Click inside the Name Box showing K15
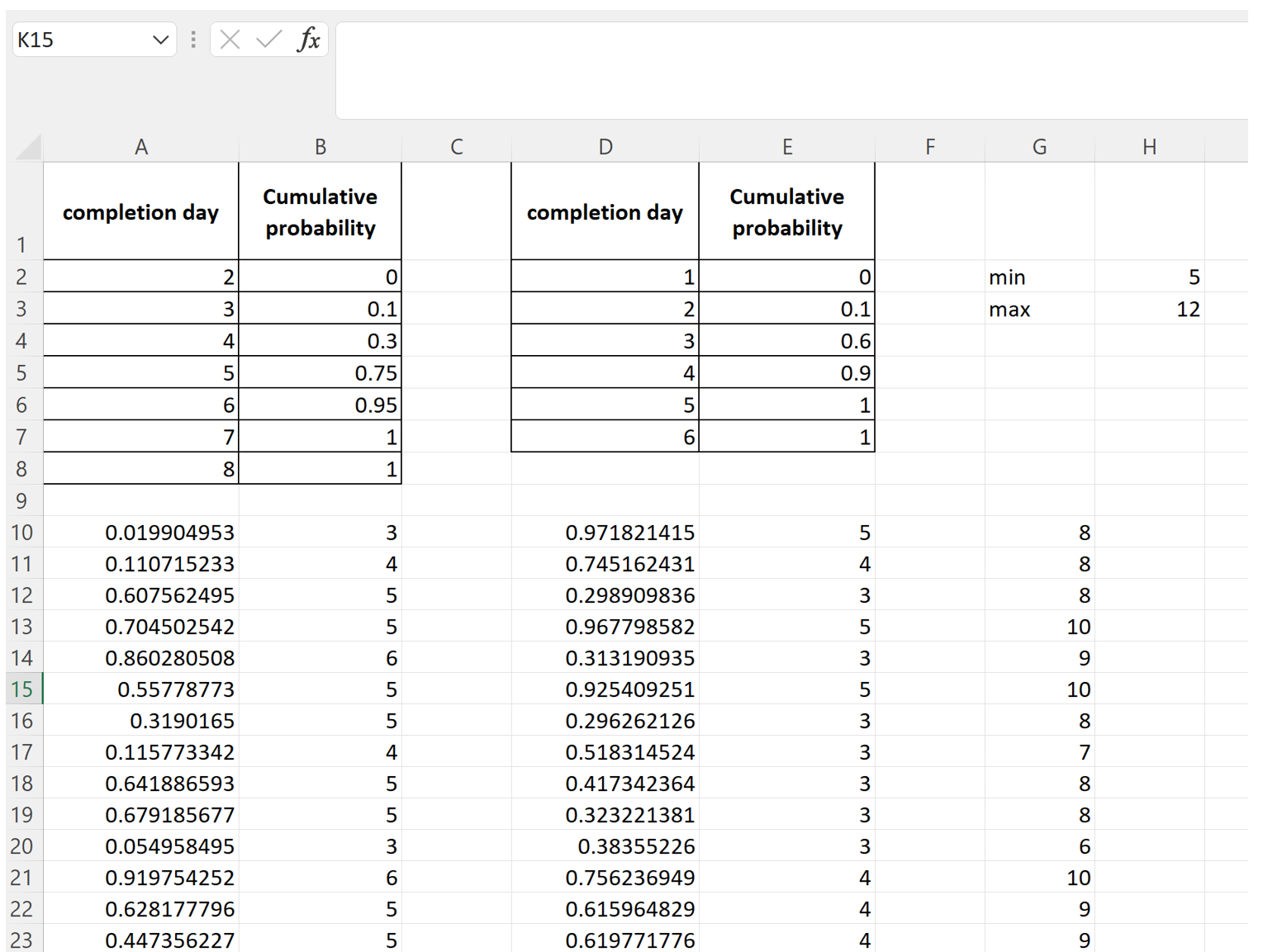 [78, 40]
